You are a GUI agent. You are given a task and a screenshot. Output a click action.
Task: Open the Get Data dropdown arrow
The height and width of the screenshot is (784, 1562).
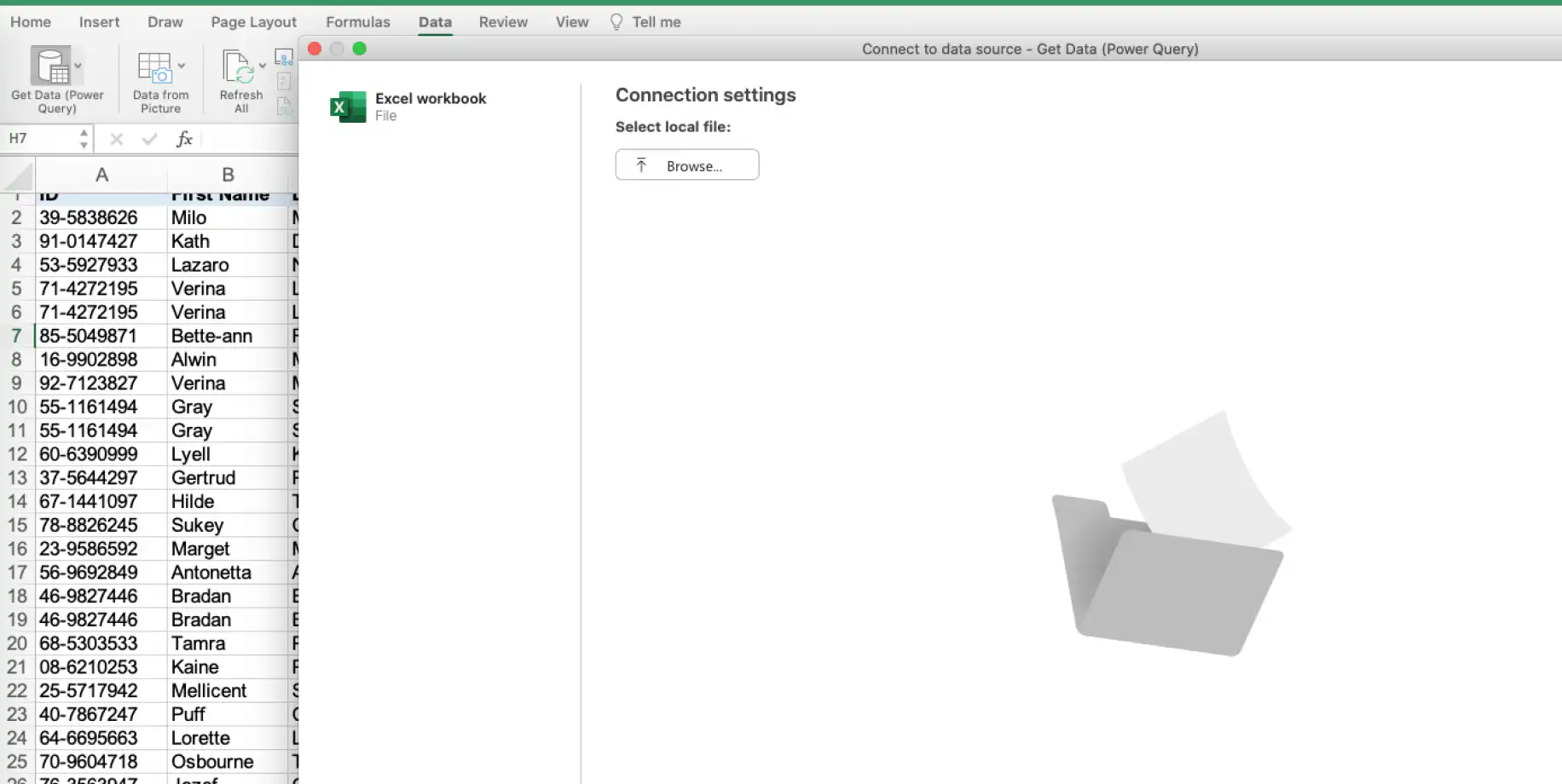click(78, 66)
